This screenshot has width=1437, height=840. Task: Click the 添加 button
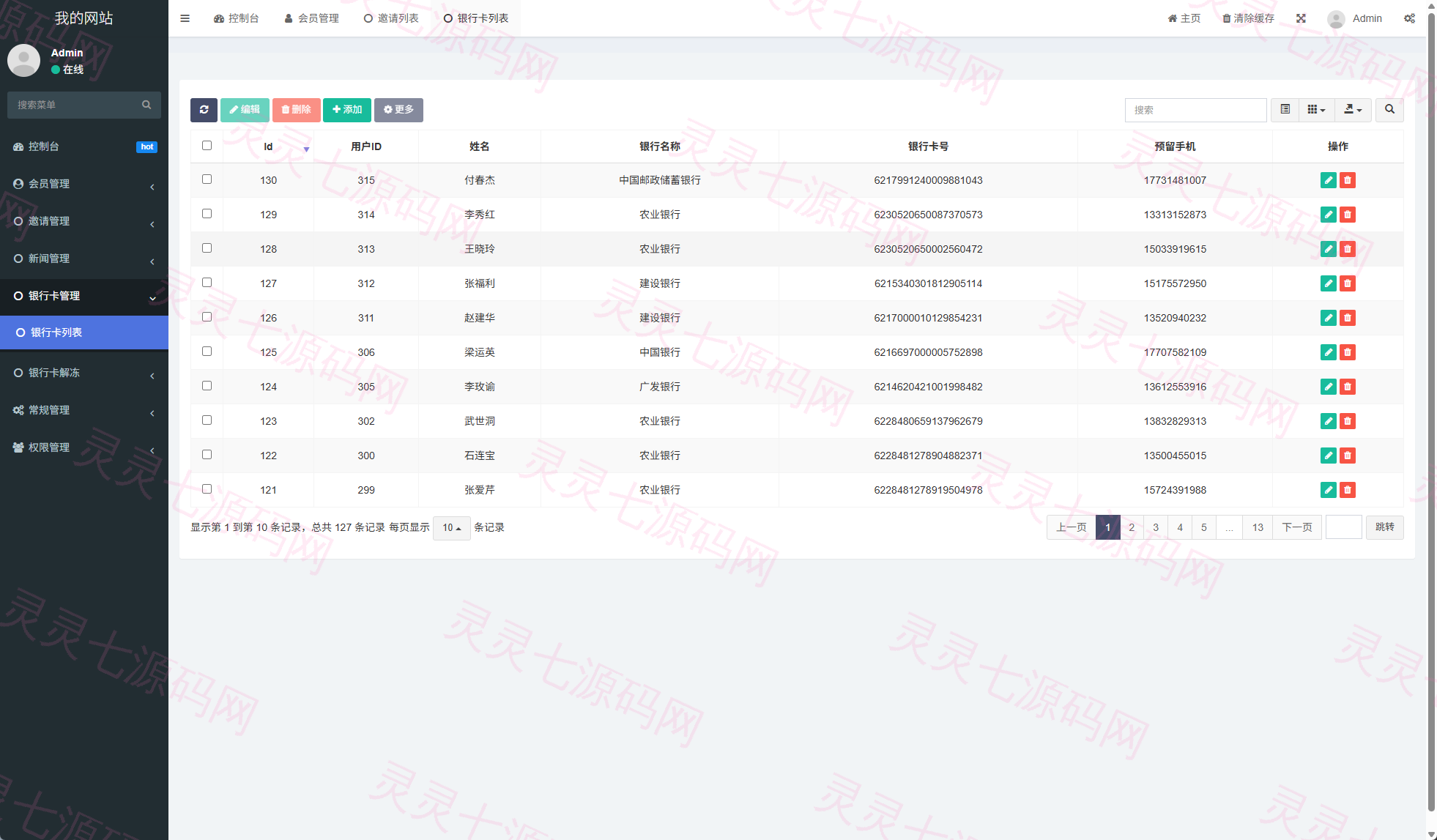click(347, 110)
